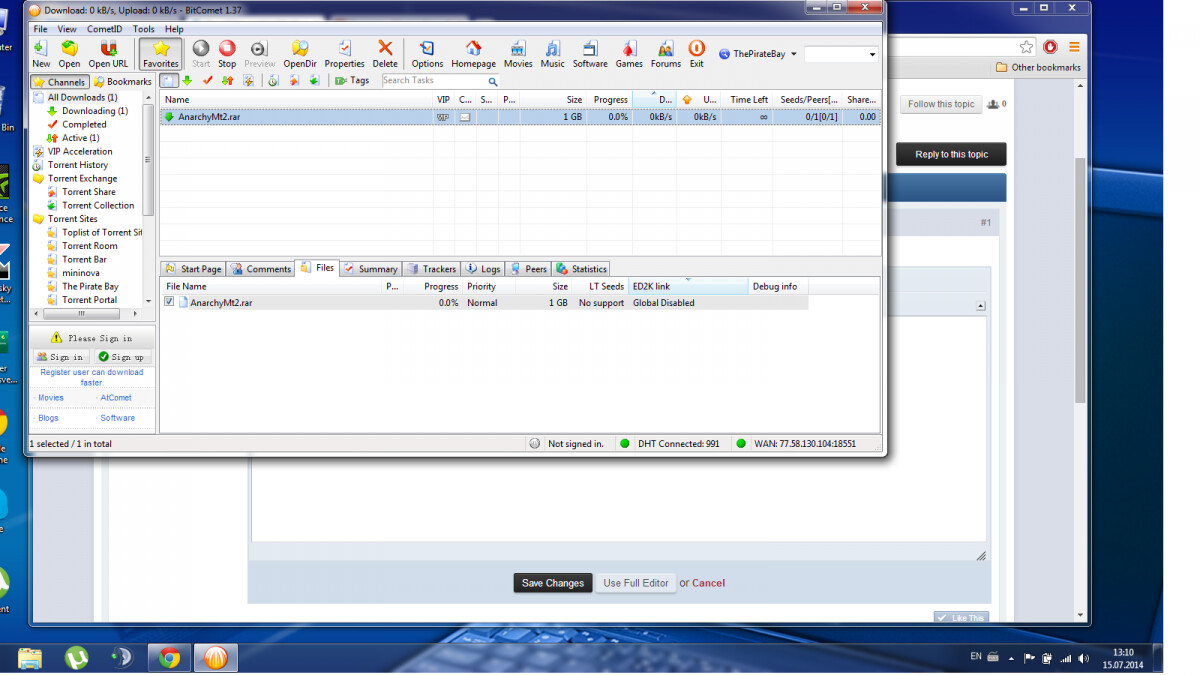Open BitComet Options

click(x=427, y=54)
